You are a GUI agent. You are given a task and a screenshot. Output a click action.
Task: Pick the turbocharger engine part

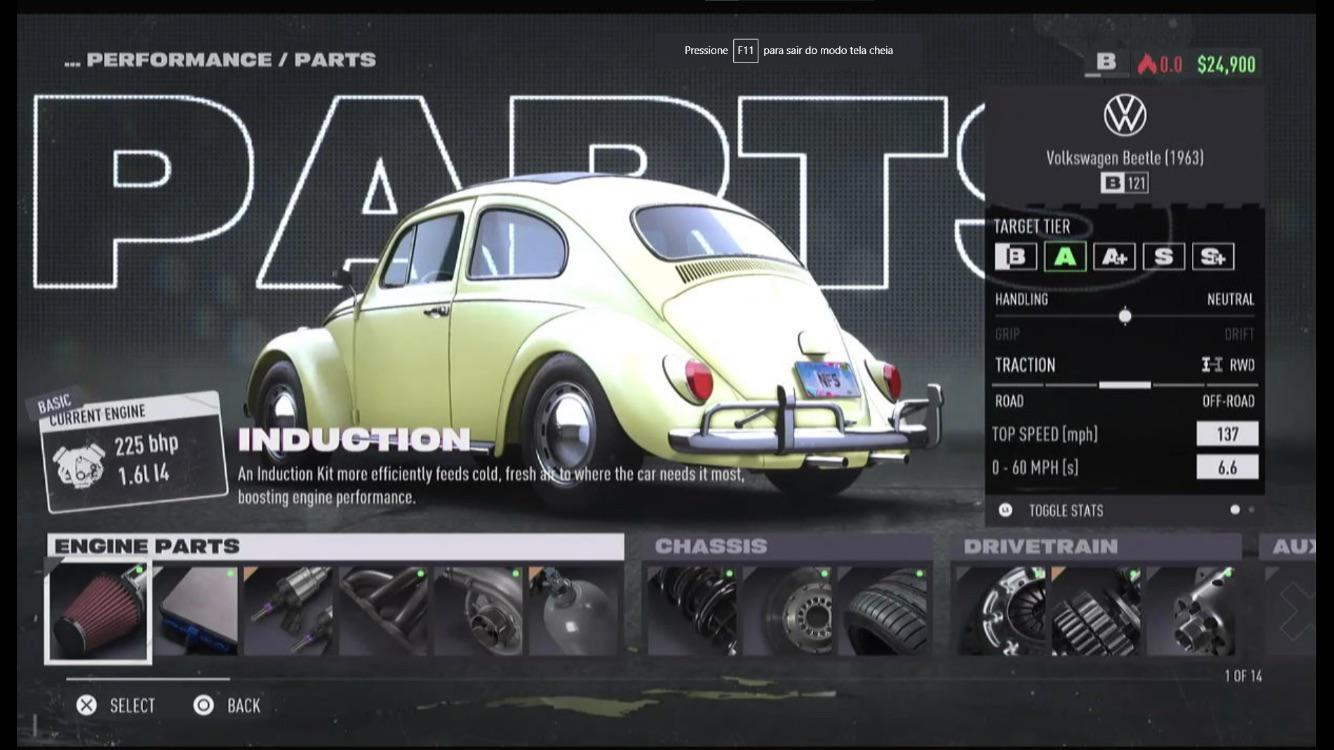(x=478, y=611)
